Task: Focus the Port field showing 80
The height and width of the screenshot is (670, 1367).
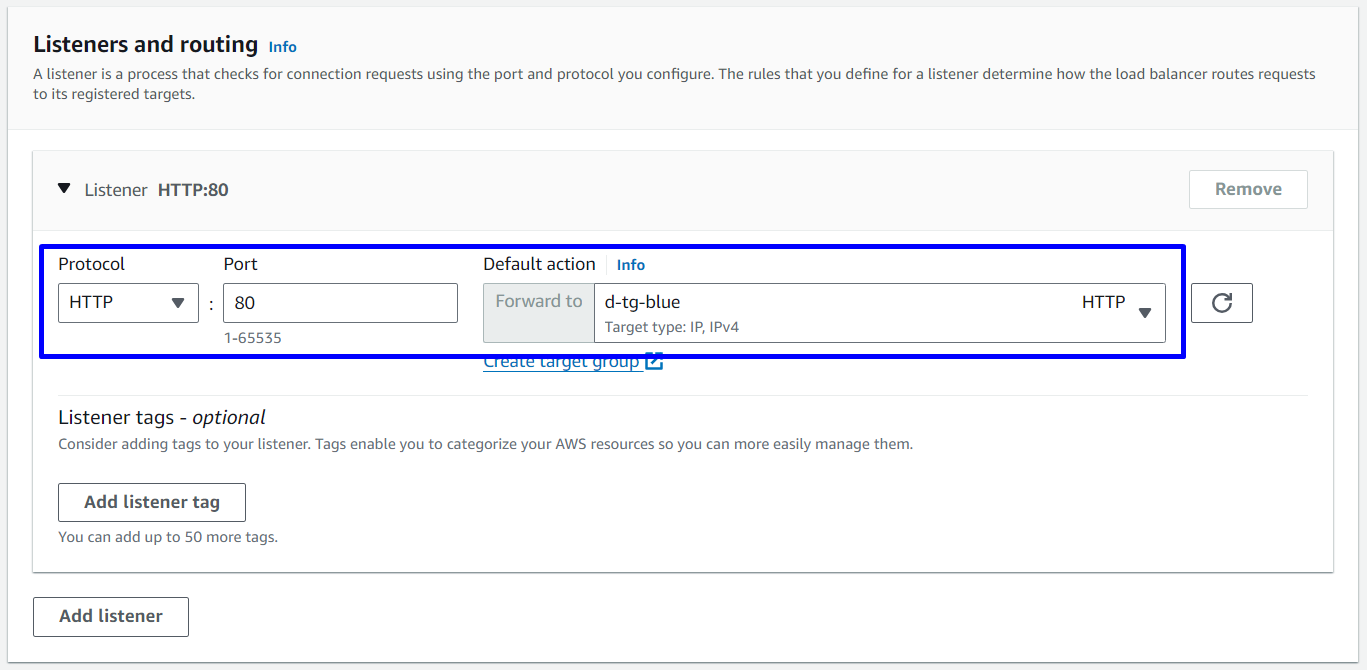Action: [340, 303]
